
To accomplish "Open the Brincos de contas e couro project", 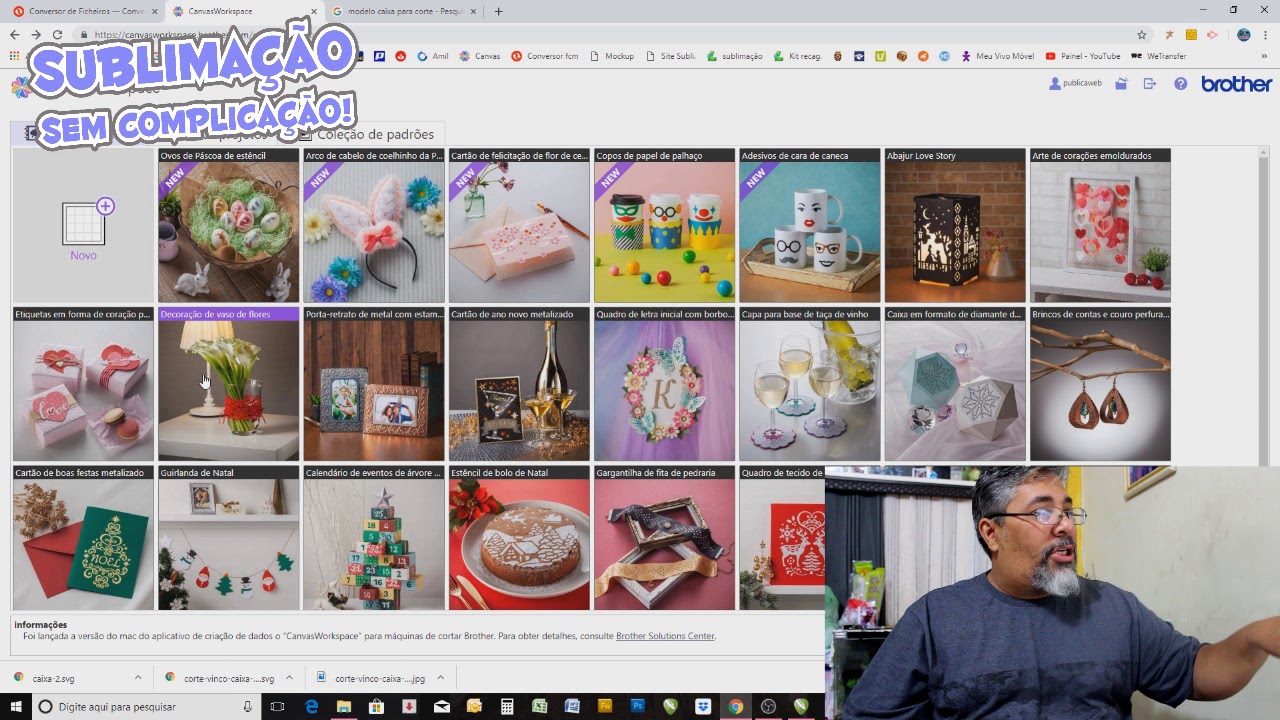I will [1100, 384].
